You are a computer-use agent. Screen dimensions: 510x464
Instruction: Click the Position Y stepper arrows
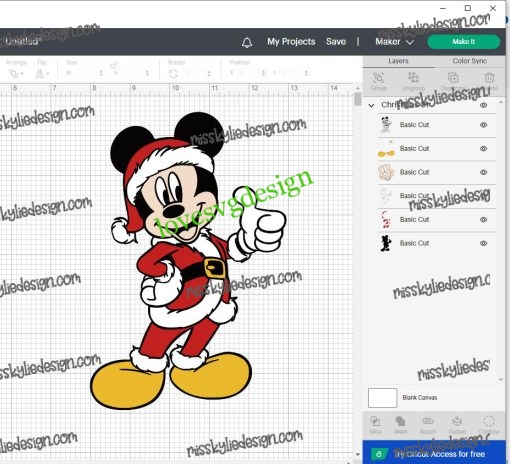(306, 73)
